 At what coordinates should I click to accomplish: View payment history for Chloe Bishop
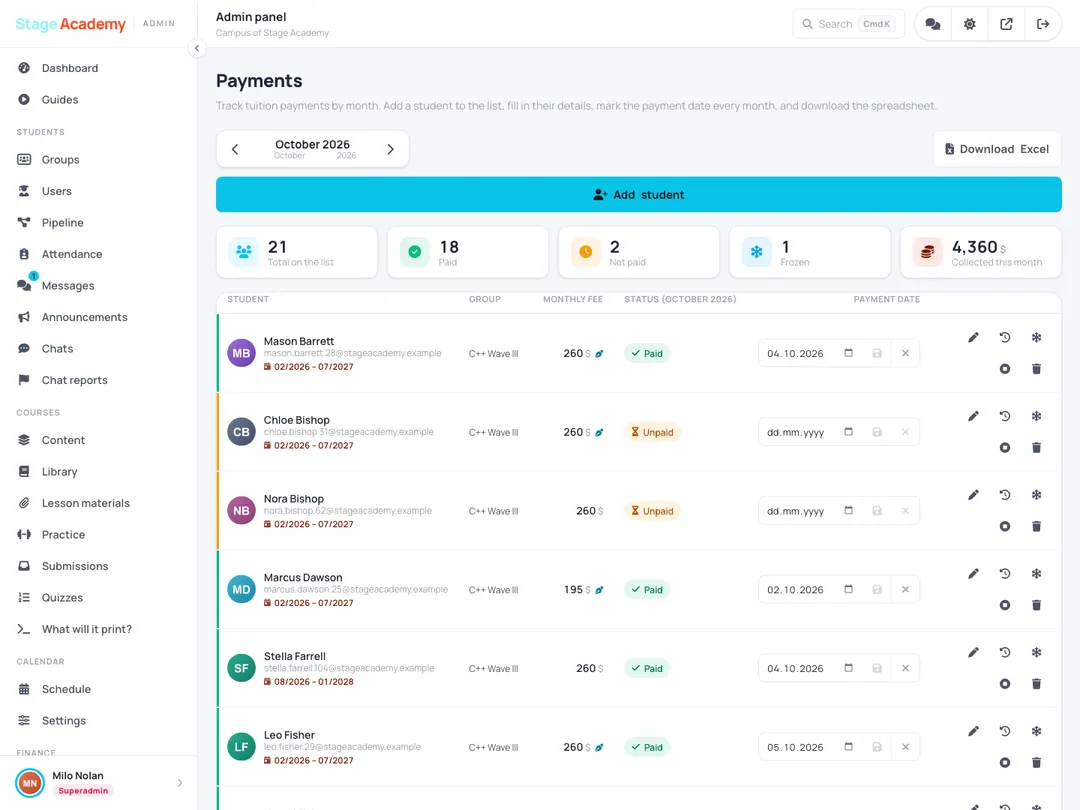click(1005, 416)
